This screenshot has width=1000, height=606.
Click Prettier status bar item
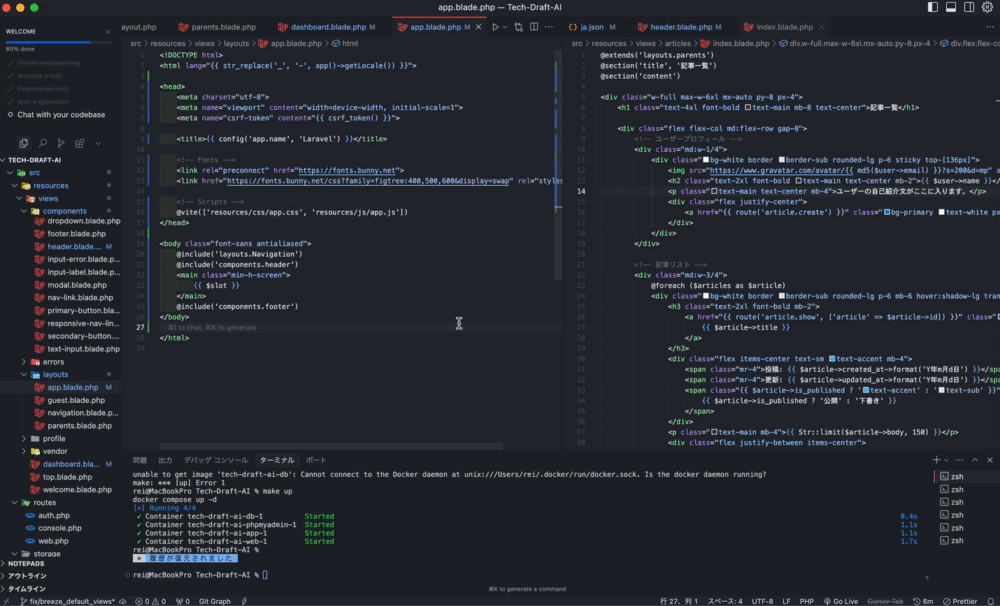tap(960, 602)
